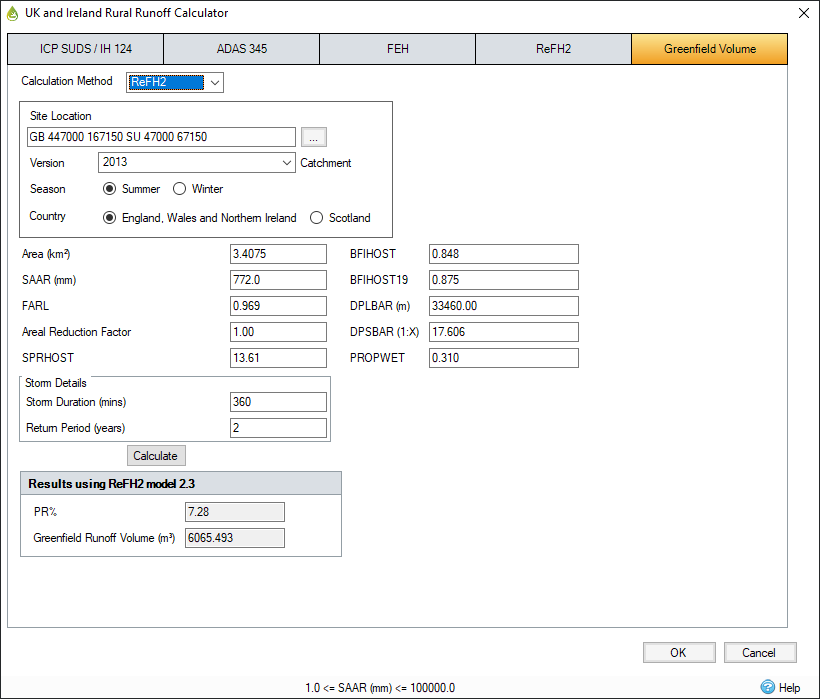Click the Calculate button
The height and width of the screenshot is (699, 820).
pyautogui.click(x=156, y=455)
